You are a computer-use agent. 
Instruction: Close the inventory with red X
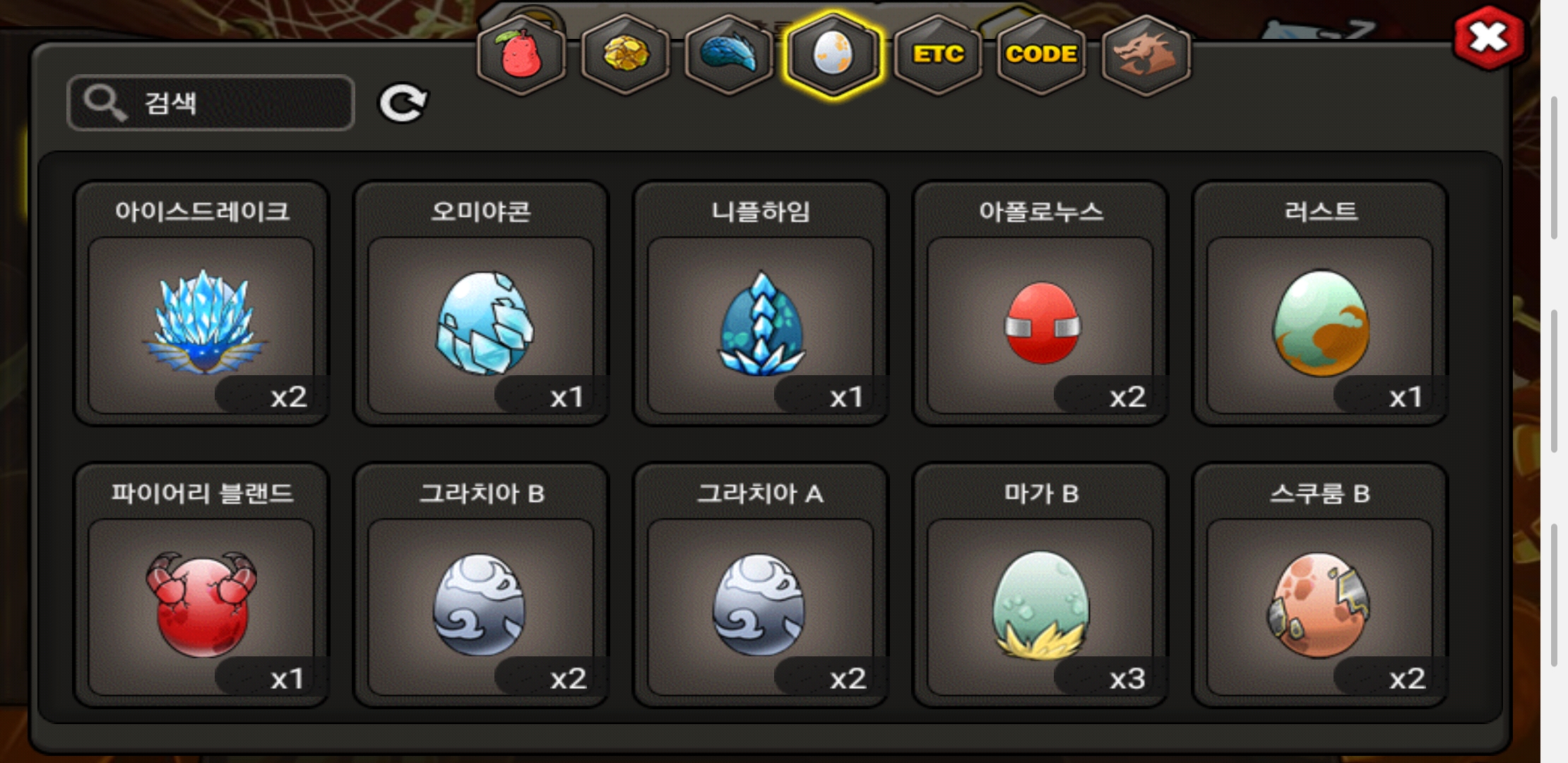[1489, 38]
